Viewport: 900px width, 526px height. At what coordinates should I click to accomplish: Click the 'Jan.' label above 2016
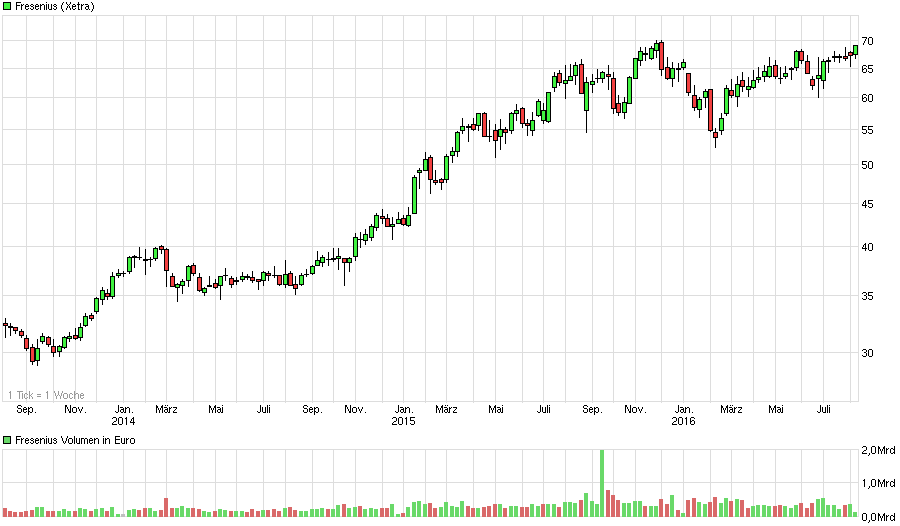pyautogui.click(x=684, y=409)
